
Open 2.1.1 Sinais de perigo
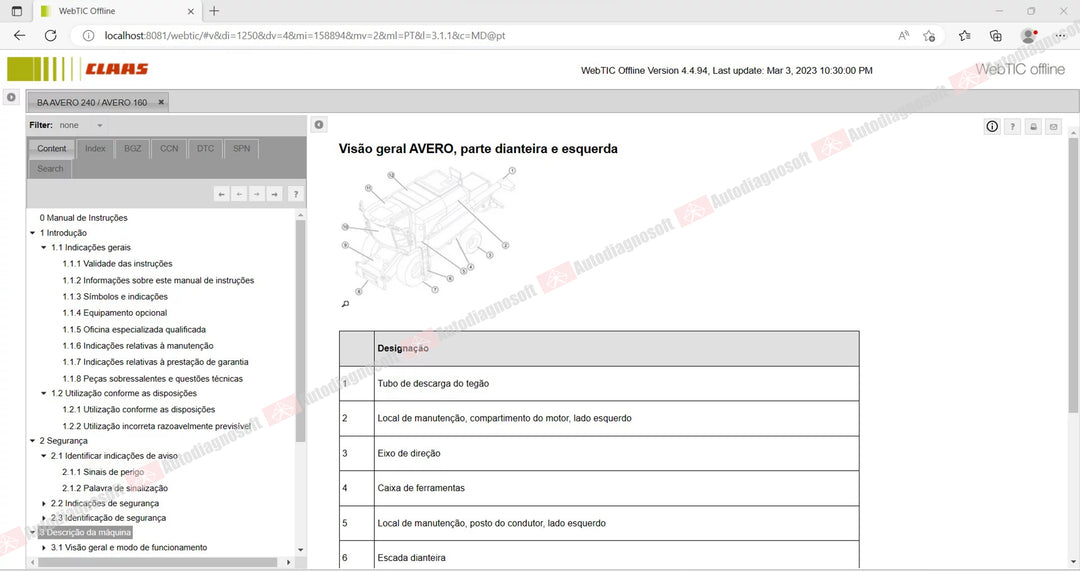point(103,472)
